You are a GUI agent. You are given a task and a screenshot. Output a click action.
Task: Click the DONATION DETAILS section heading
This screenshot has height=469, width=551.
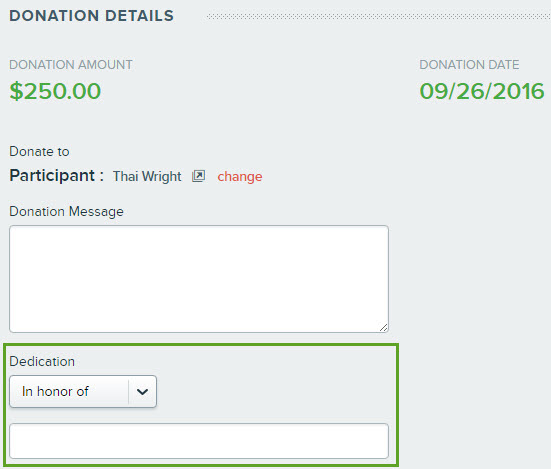coord(91,16)
